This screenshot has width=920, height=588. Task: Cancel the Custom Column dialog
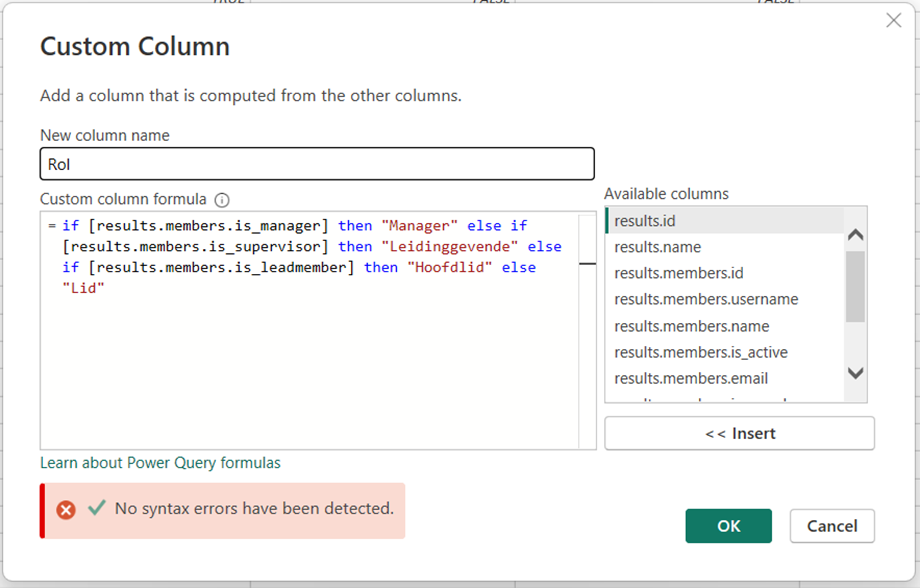(832, 526)
